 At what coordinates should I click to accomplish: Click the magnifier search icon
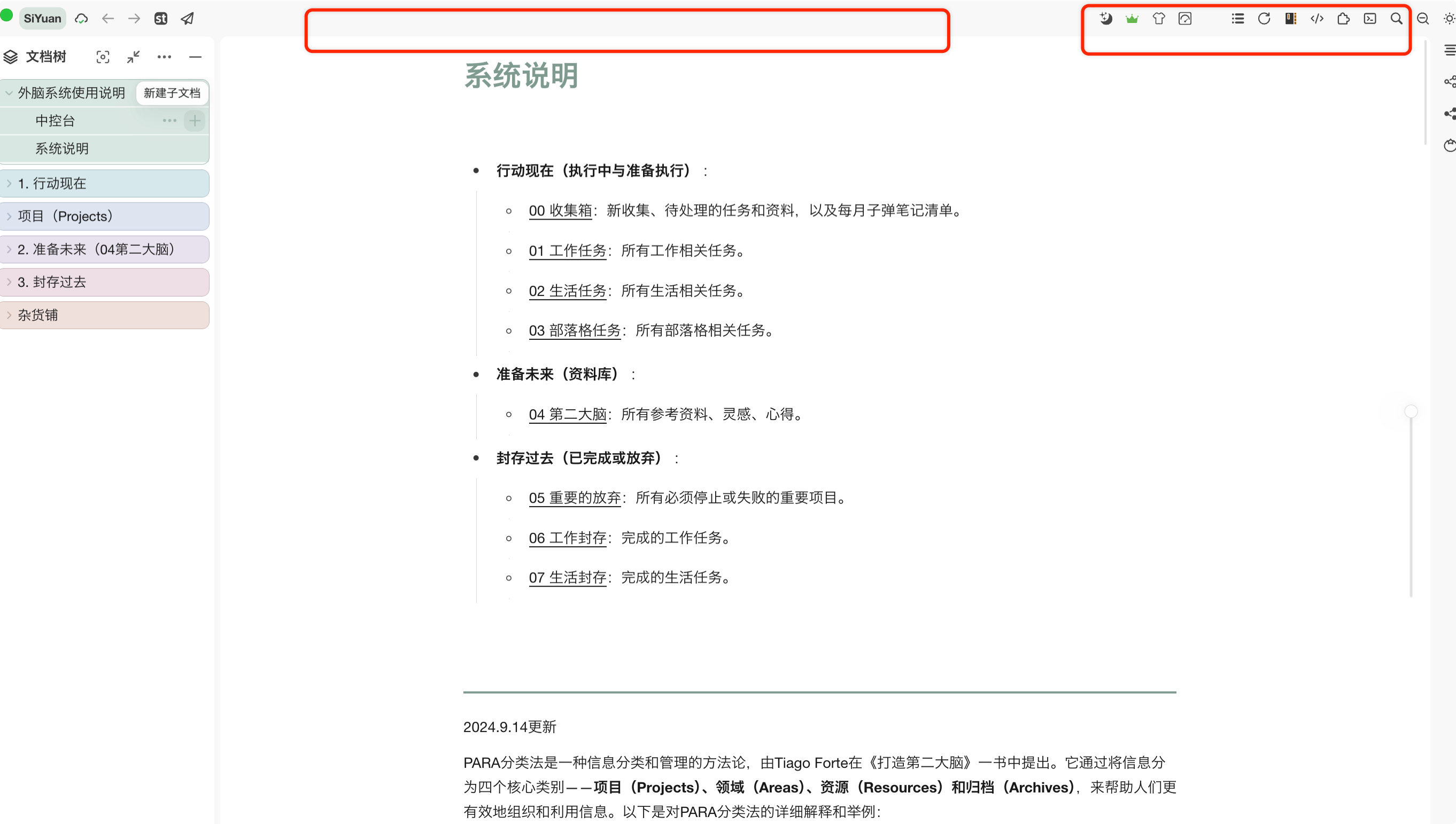(x=1397, y=19)
